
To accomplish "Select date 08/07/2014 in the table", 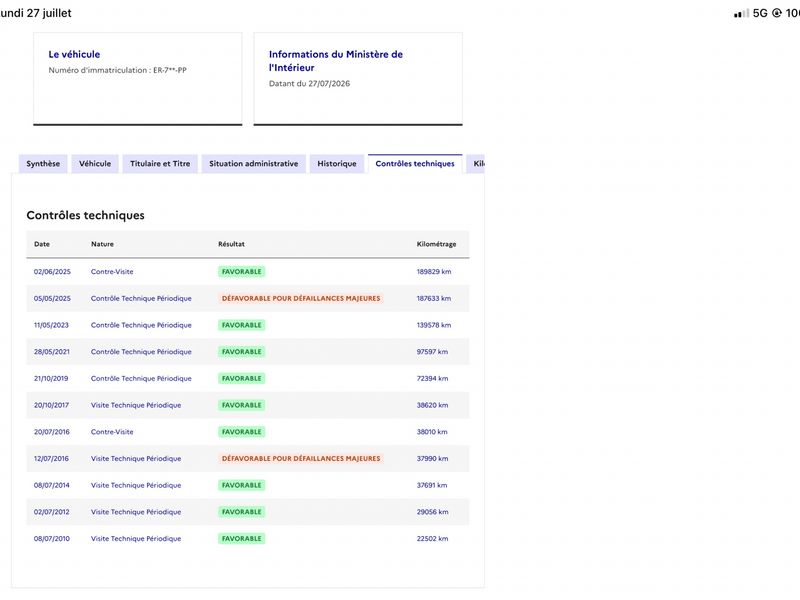I will pyautogui.click(x=52, y=485).
